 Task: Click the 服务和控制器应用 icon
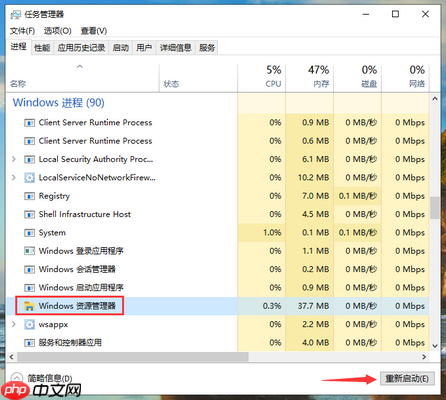pos(29,343)
